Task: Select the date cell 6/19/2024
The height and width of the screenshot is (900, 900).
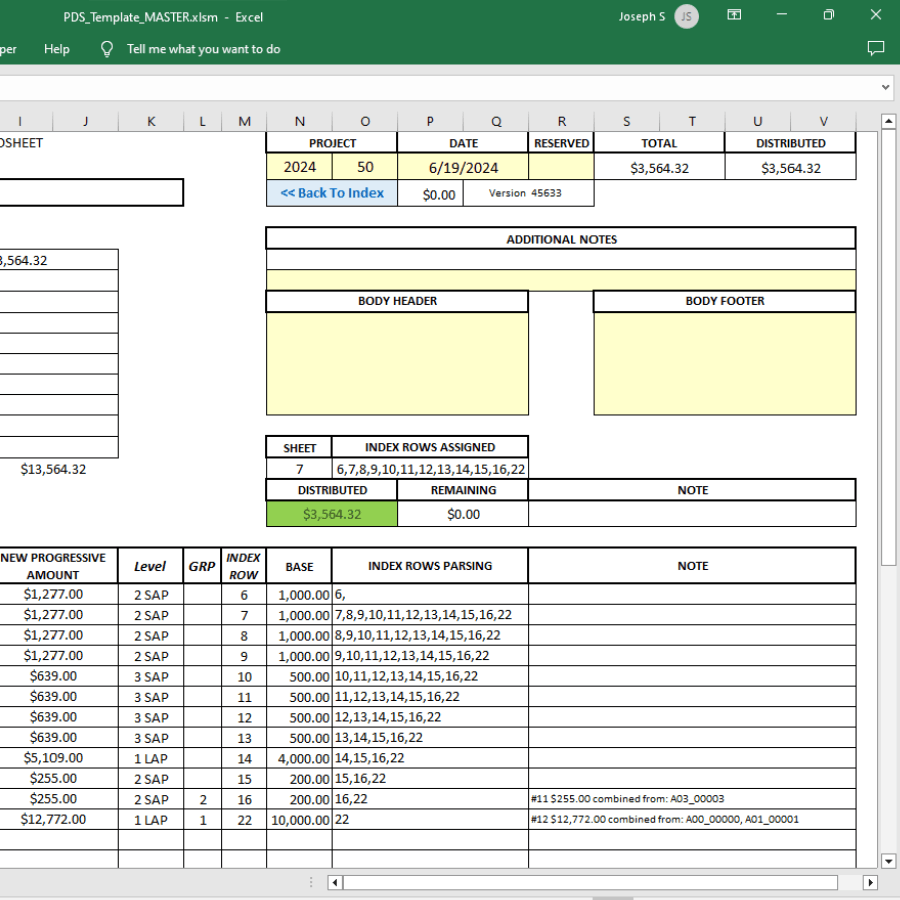Action: point(463,167)
